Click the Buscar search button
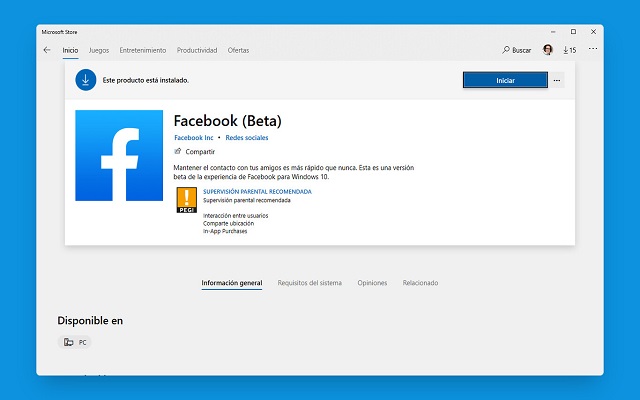 [x=516, y=50]
